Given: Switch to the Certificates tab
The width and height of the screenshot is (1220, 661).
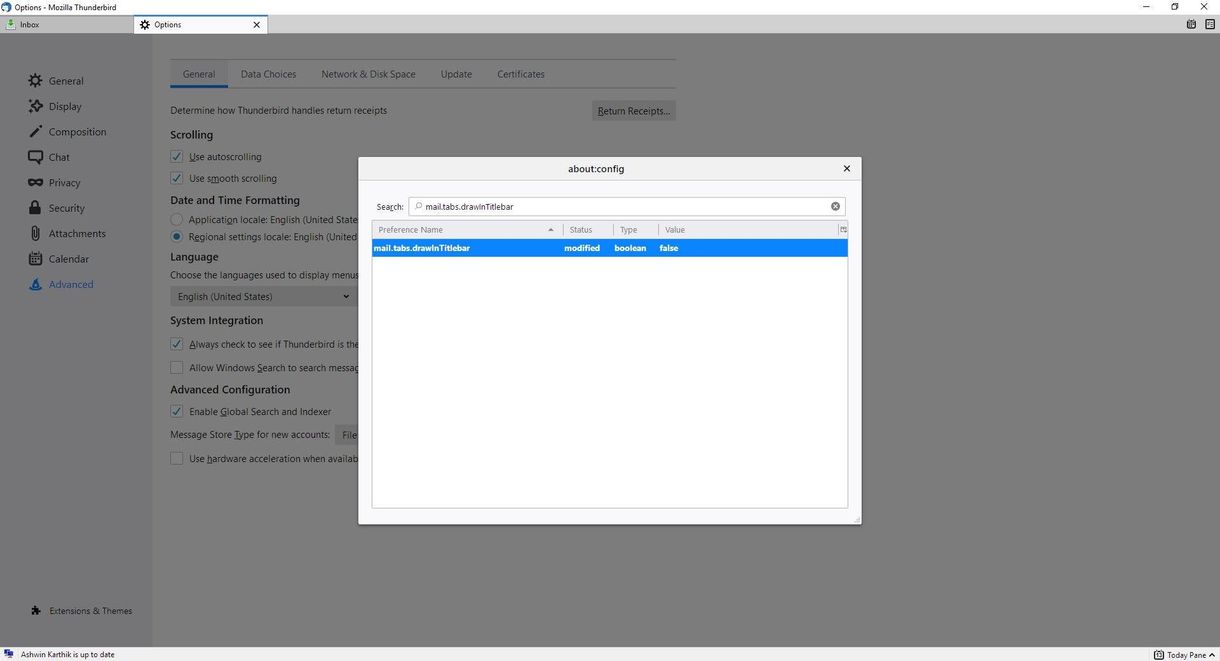Looking at the screenshot, I should [521, 74].
